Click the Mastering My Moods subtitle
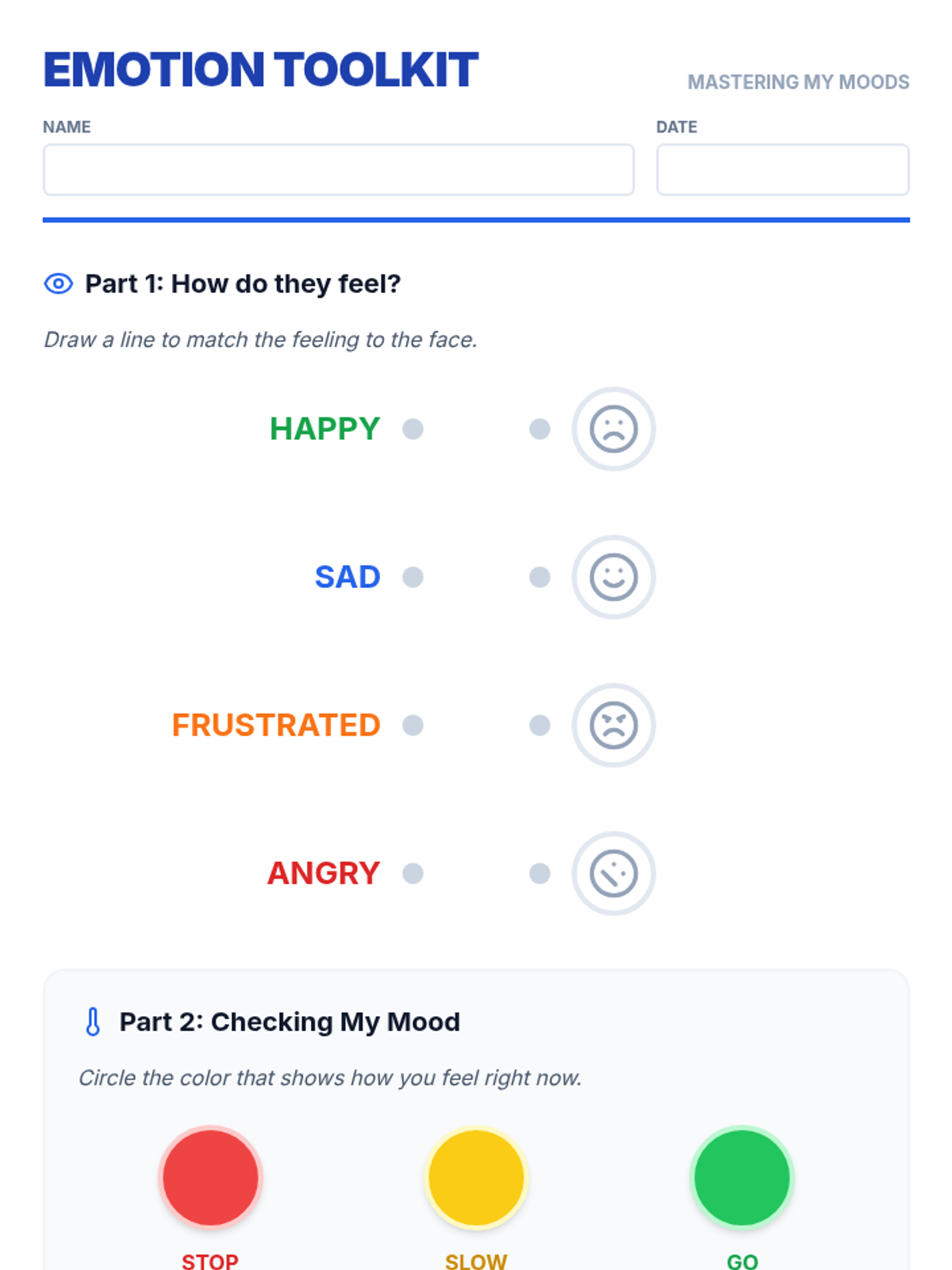Image resolution: width=952 pixels, height=1270 pixels. click(798, 82)
